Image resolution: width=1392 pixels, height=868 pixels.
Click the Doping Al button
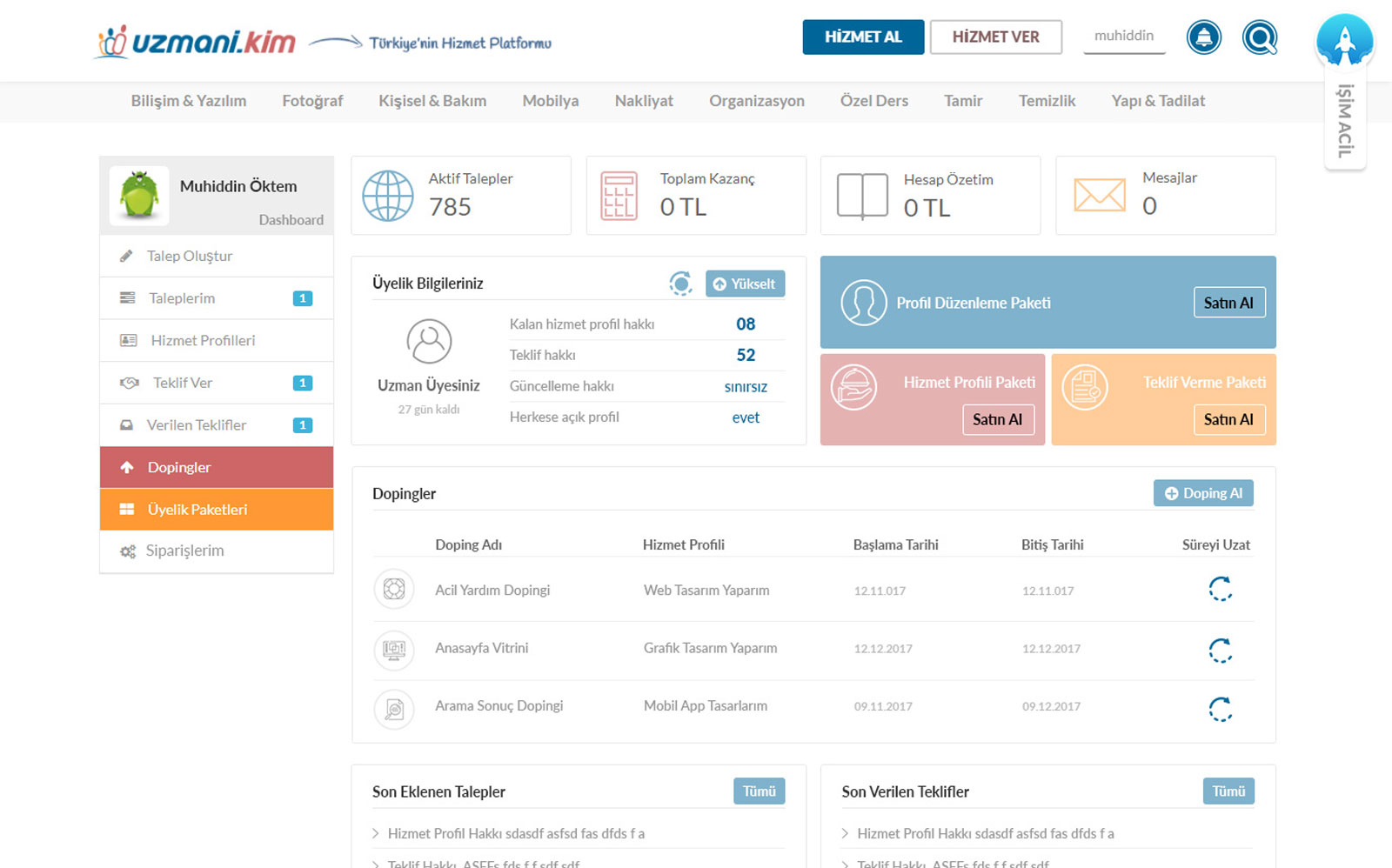(1203, 493)
